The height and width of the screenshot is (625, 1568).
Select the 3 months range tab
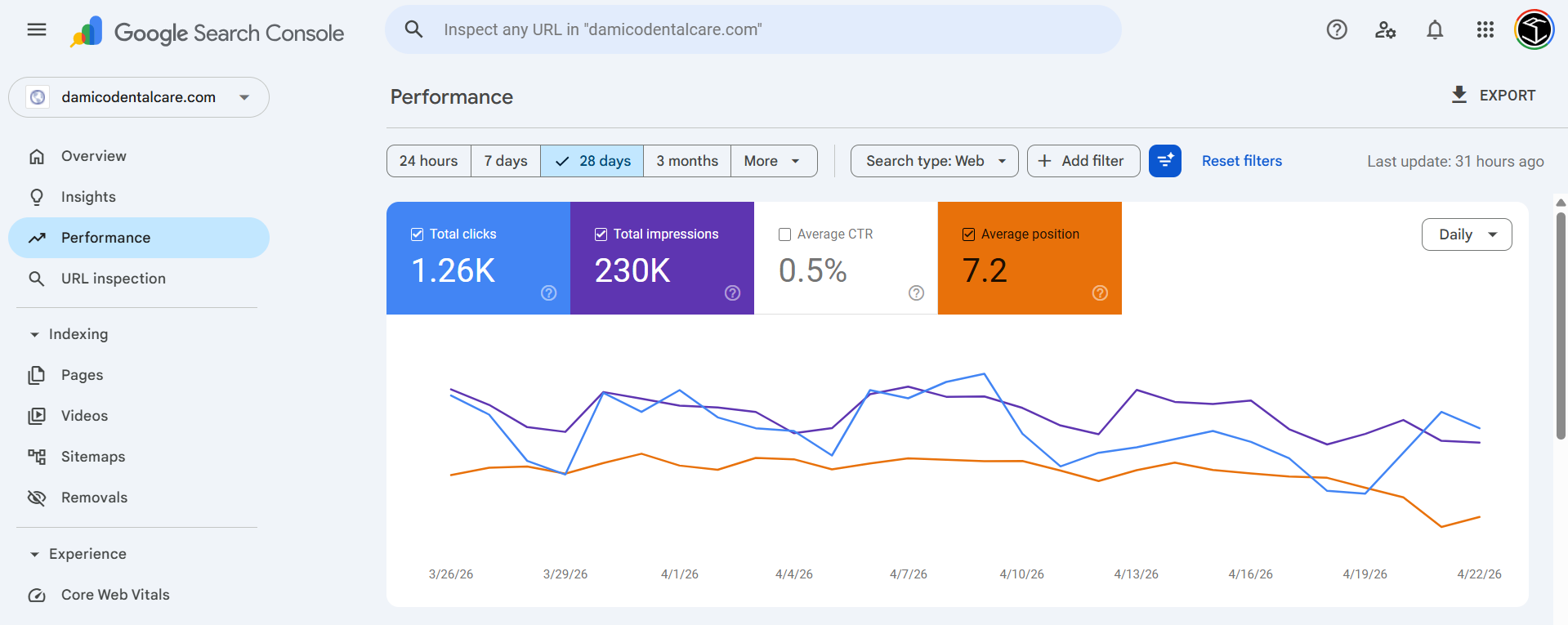687,161
